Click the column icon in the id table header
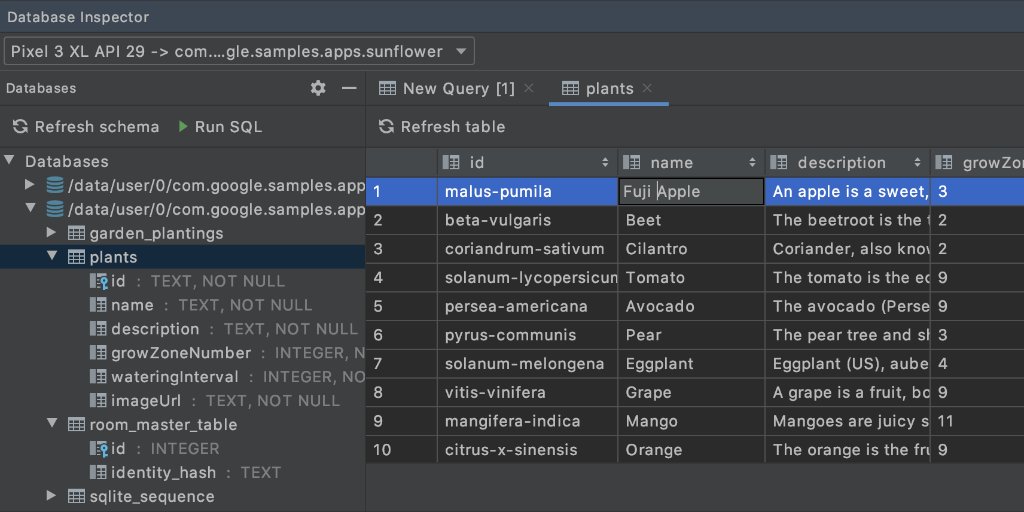Image resolution: width=1024 pixels, height=512 pixels. coord(451,162)
